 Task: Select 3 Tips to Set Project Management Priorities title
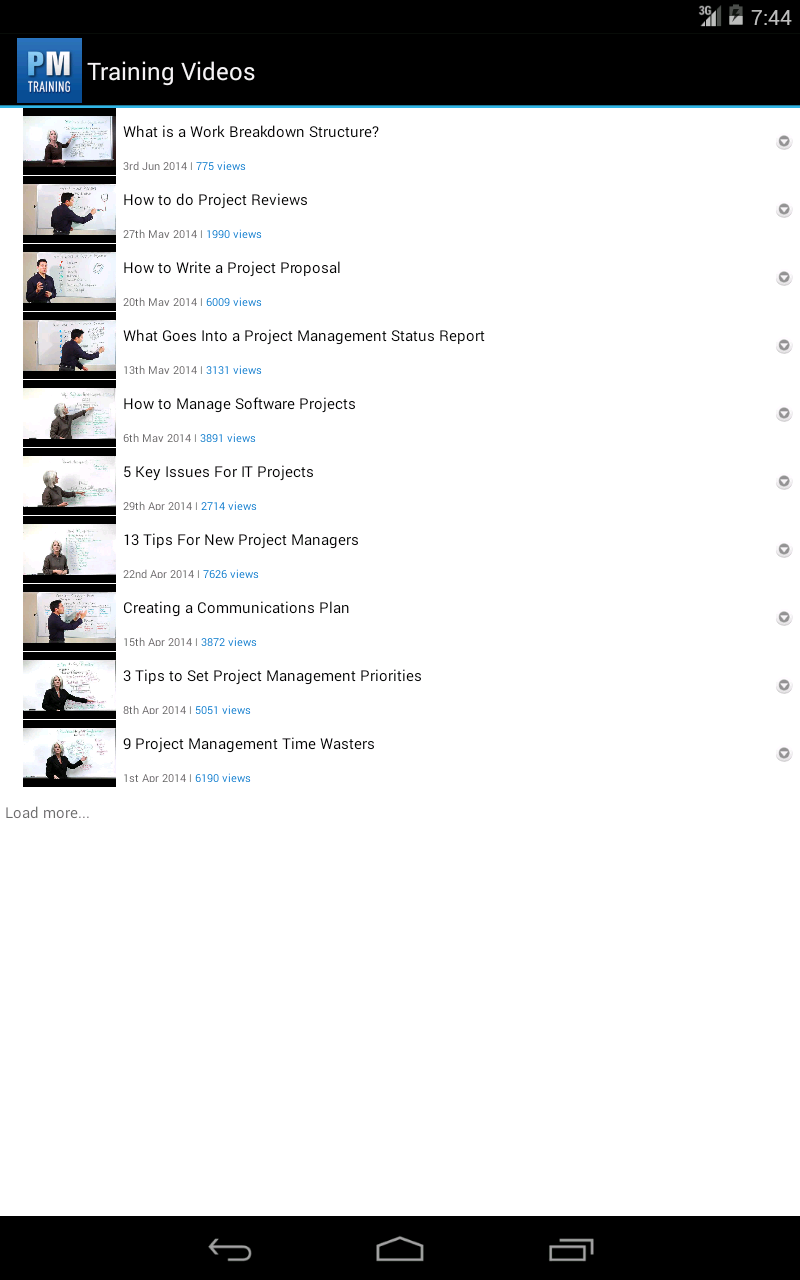click(272, 676)
